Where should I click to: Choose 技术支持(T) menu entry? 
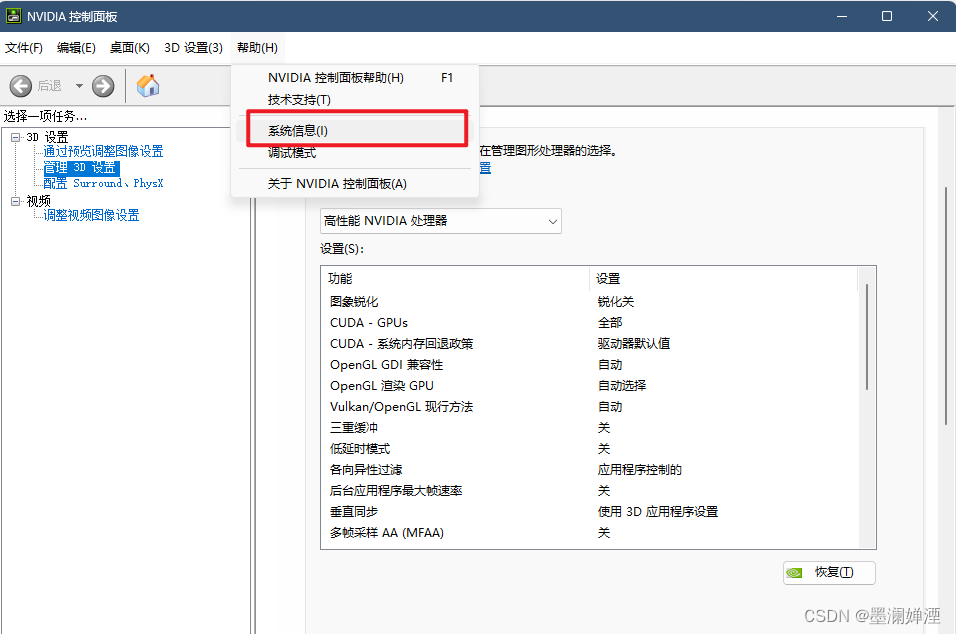pos(356,99)
